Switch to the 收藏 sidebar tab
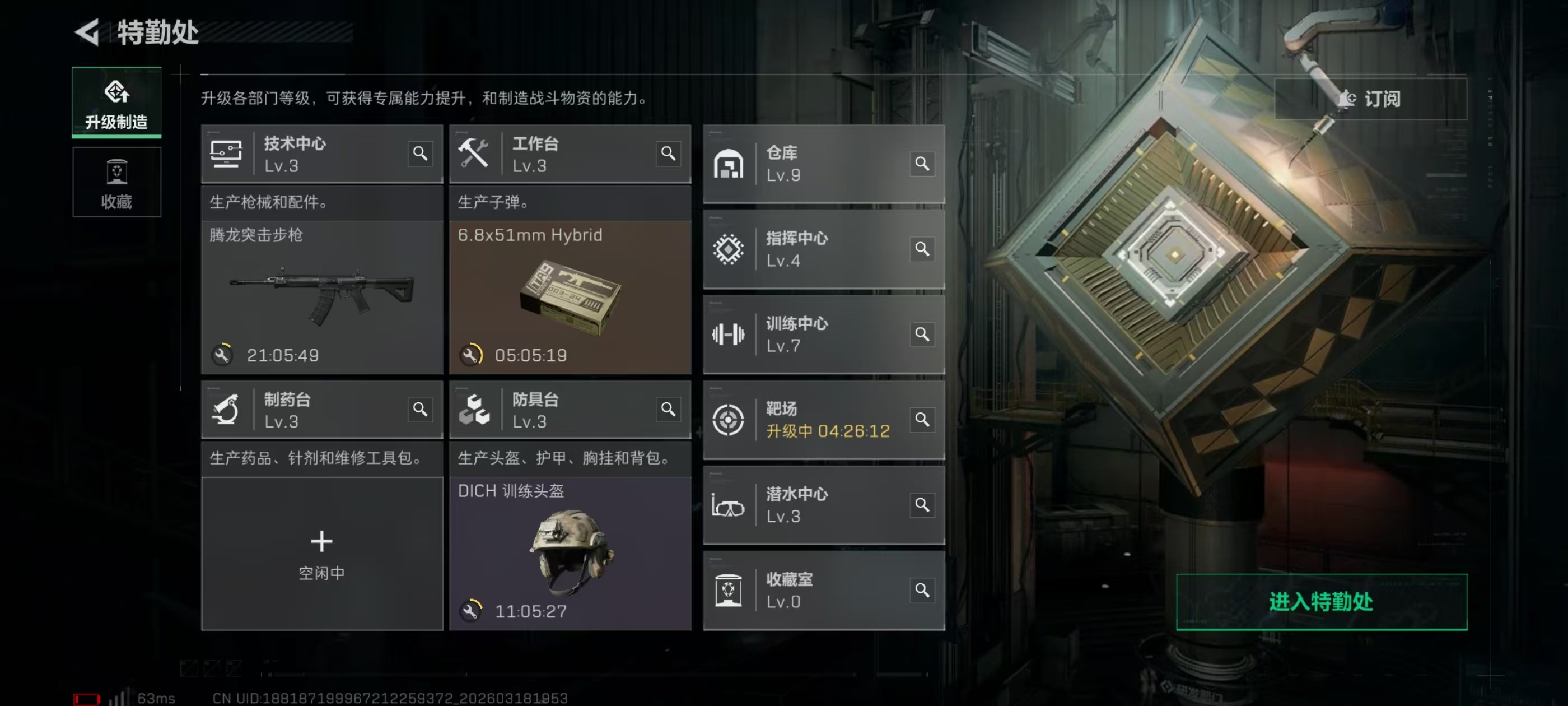Screen dimensions: 1568x706 (116, 182)
